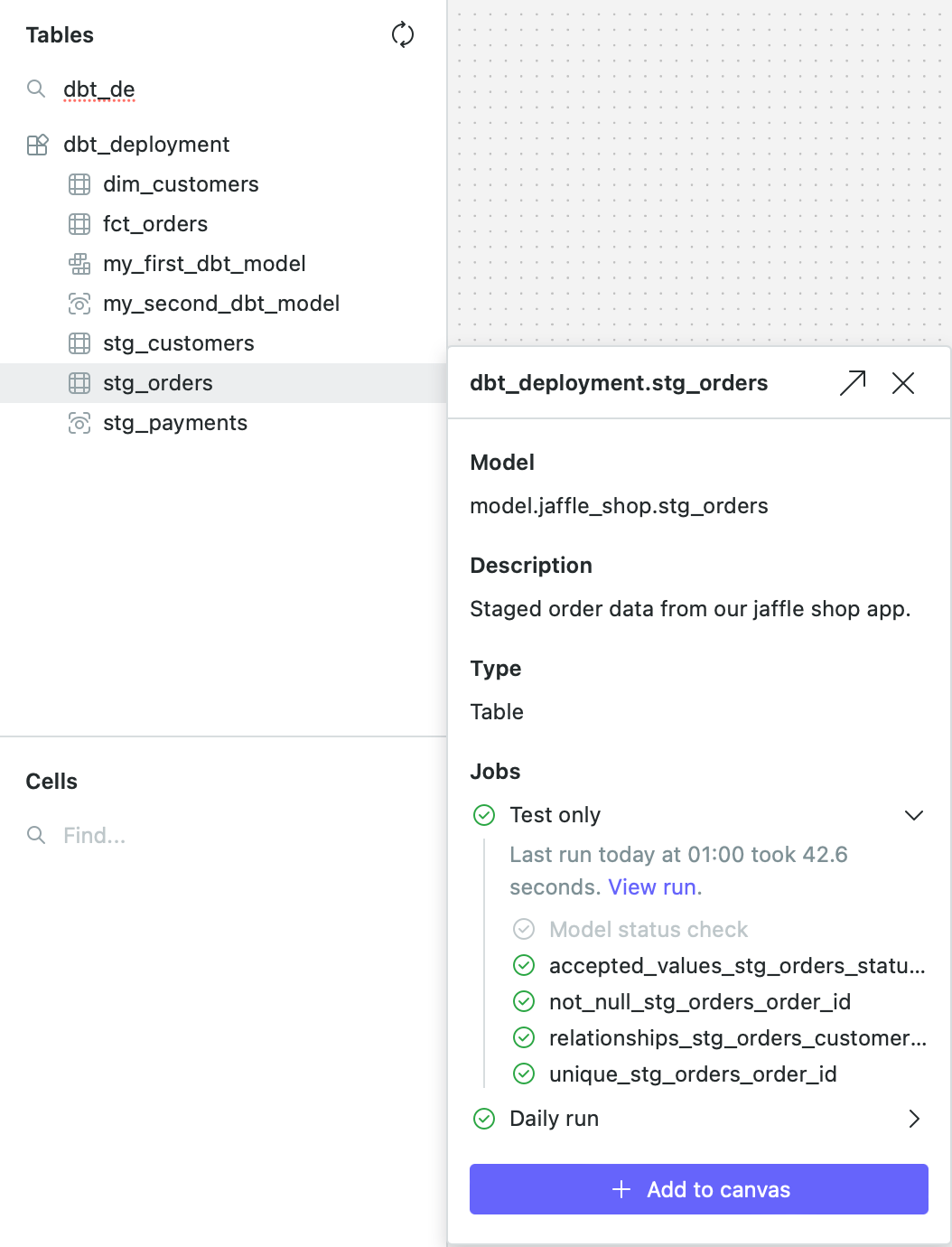Click the Add to canvas button
952x1247 pixels.
698,1189
